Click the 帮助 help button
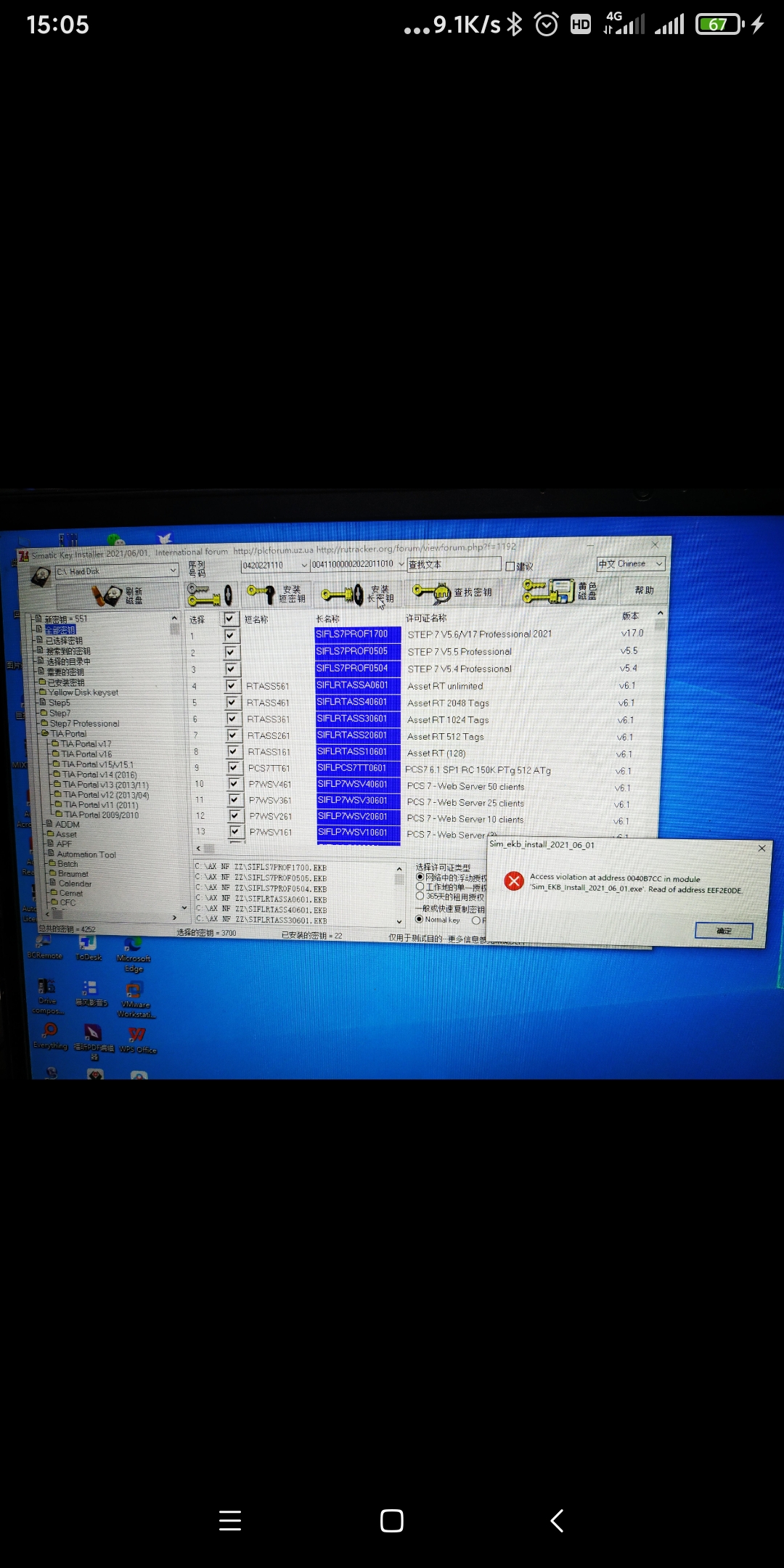 [644, 590]
